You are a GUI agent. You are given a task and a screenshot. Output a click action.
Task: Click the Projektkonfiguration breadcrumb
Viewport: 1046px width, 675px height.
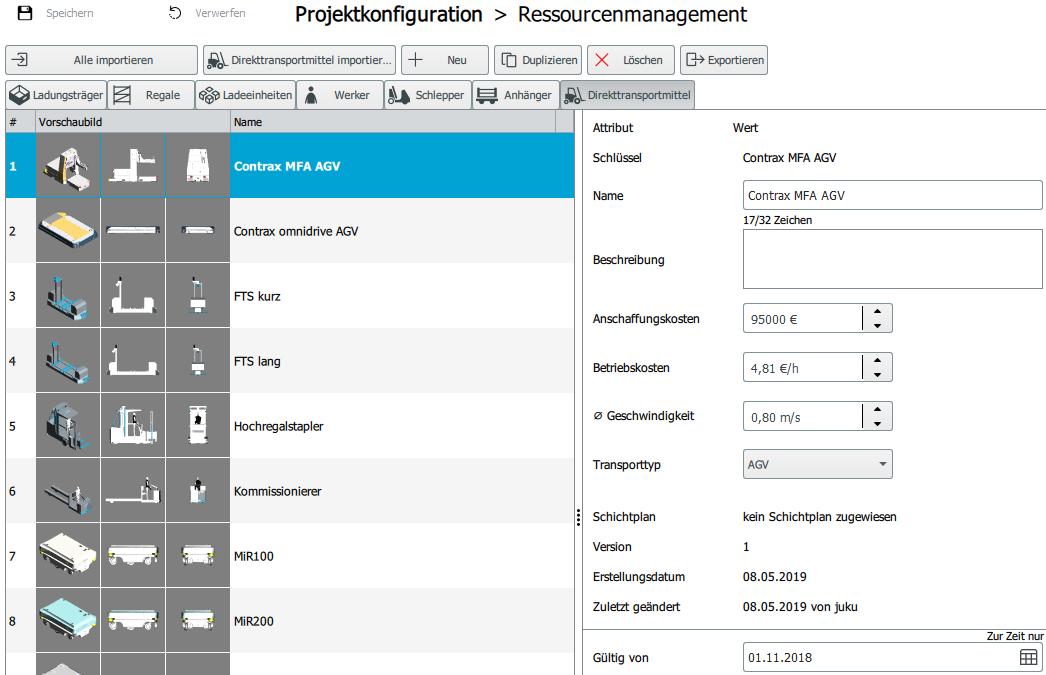[388, 14]
